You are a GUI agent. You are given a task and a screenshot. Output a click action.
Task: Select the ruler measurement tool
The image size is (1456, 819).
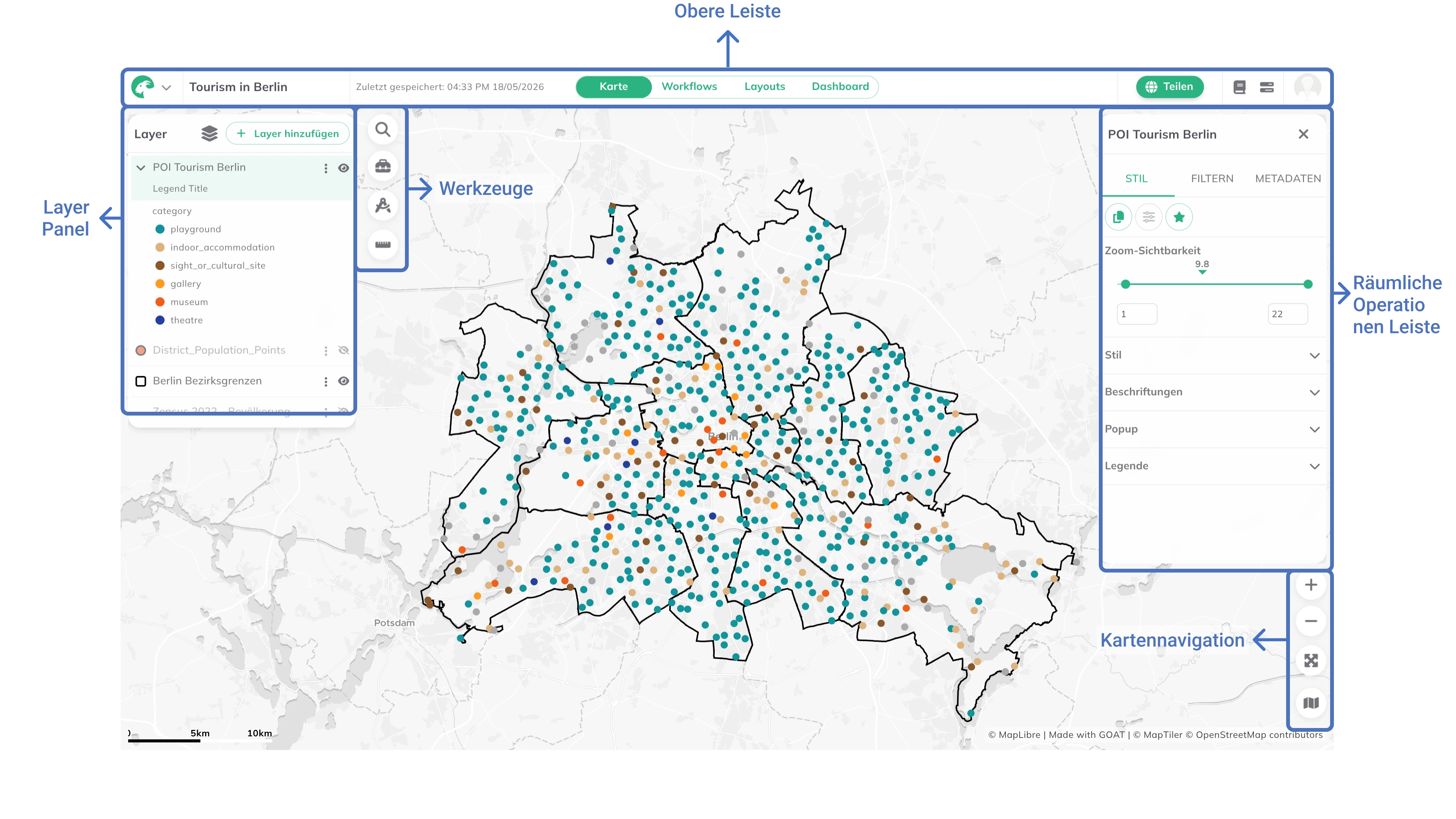pyautogui.click(x=383, y=245)
